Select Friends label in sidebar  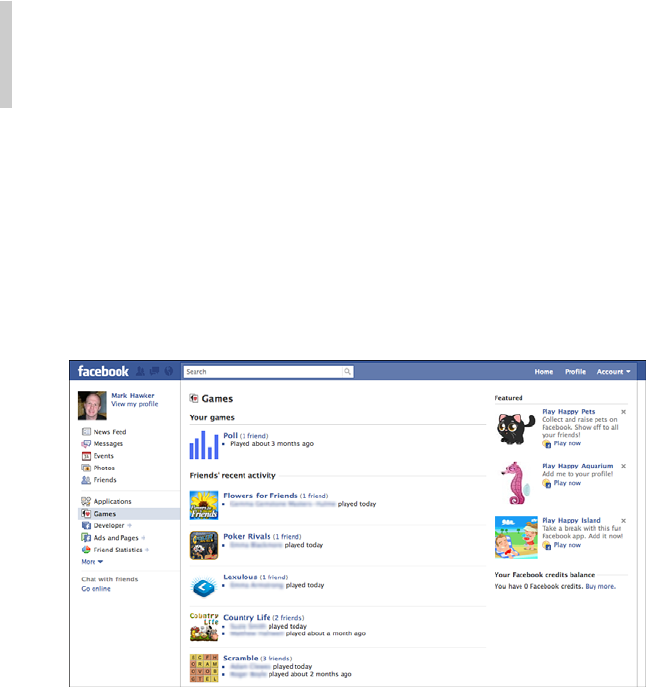click(105, 480)
